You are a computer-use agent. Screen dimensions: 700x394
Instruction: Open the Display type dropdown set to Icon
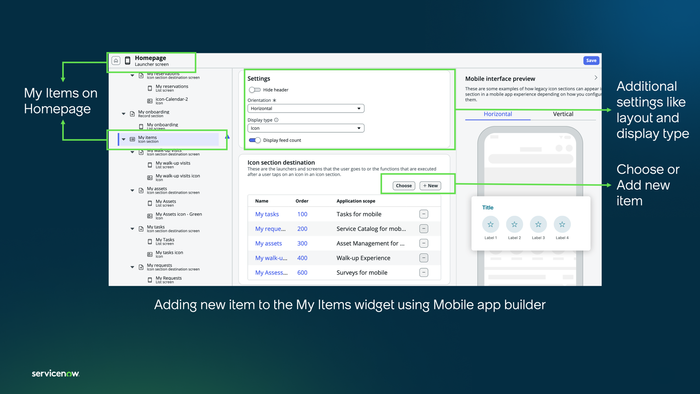coord(306,128)
